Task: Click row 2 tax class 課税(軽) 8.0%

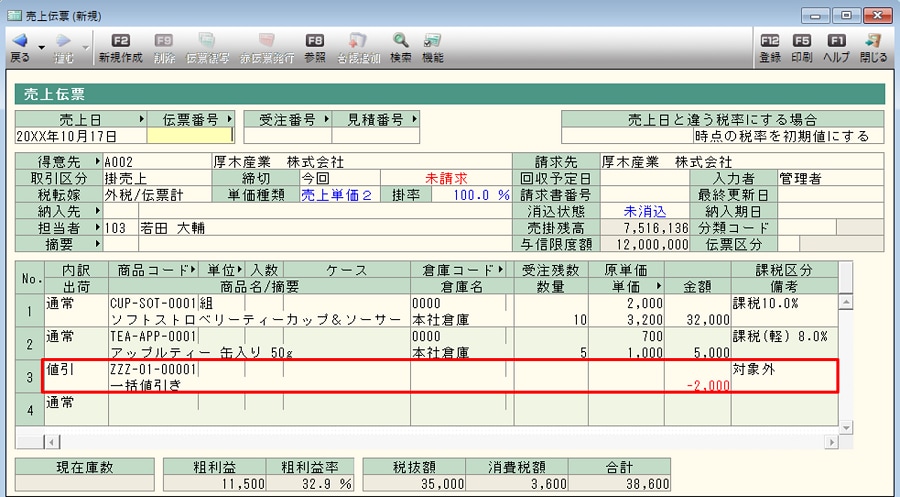Action: pos(779,336)
